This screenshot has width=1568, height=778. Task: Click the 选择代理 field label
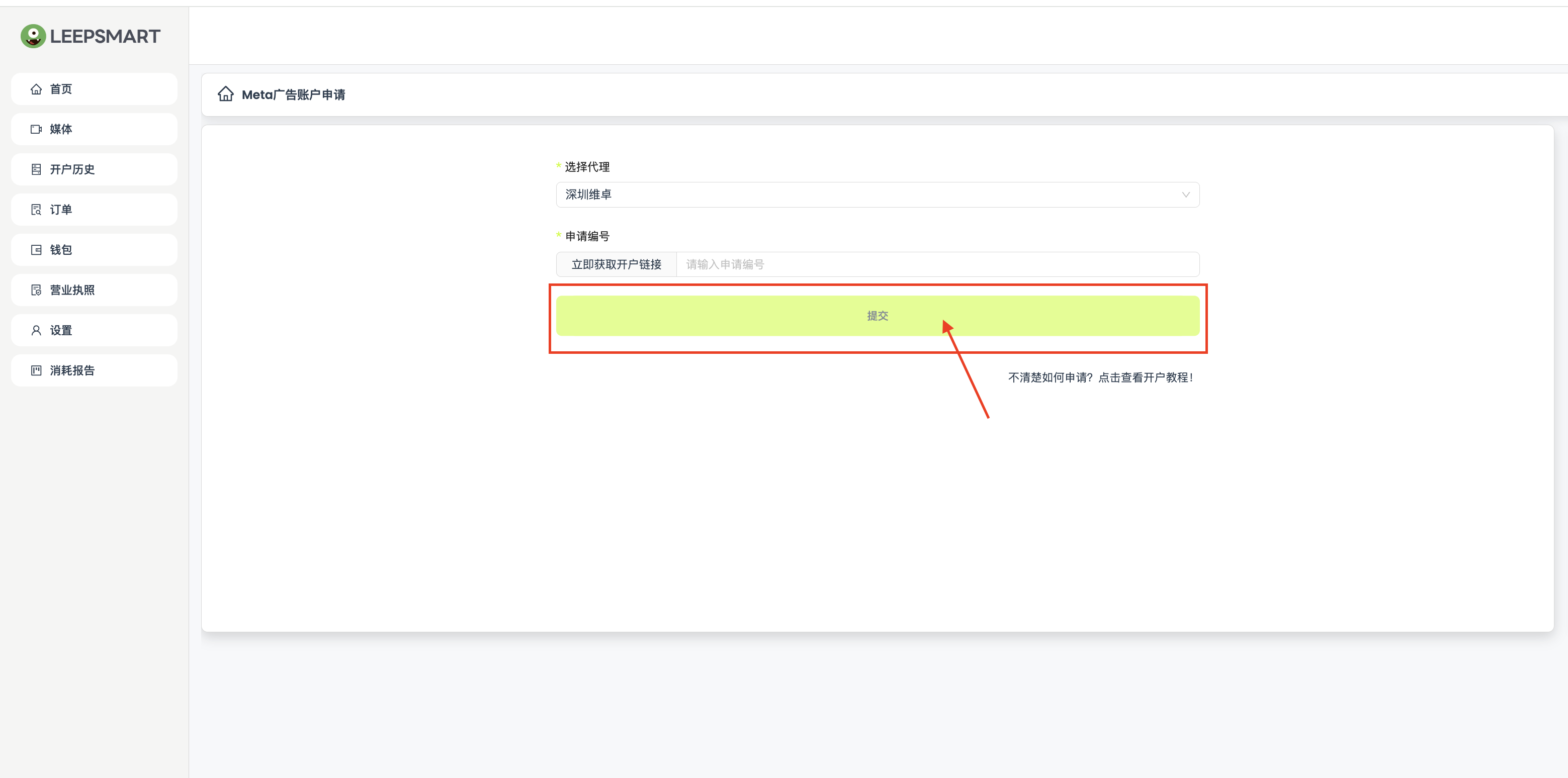[x=587, y=167]
